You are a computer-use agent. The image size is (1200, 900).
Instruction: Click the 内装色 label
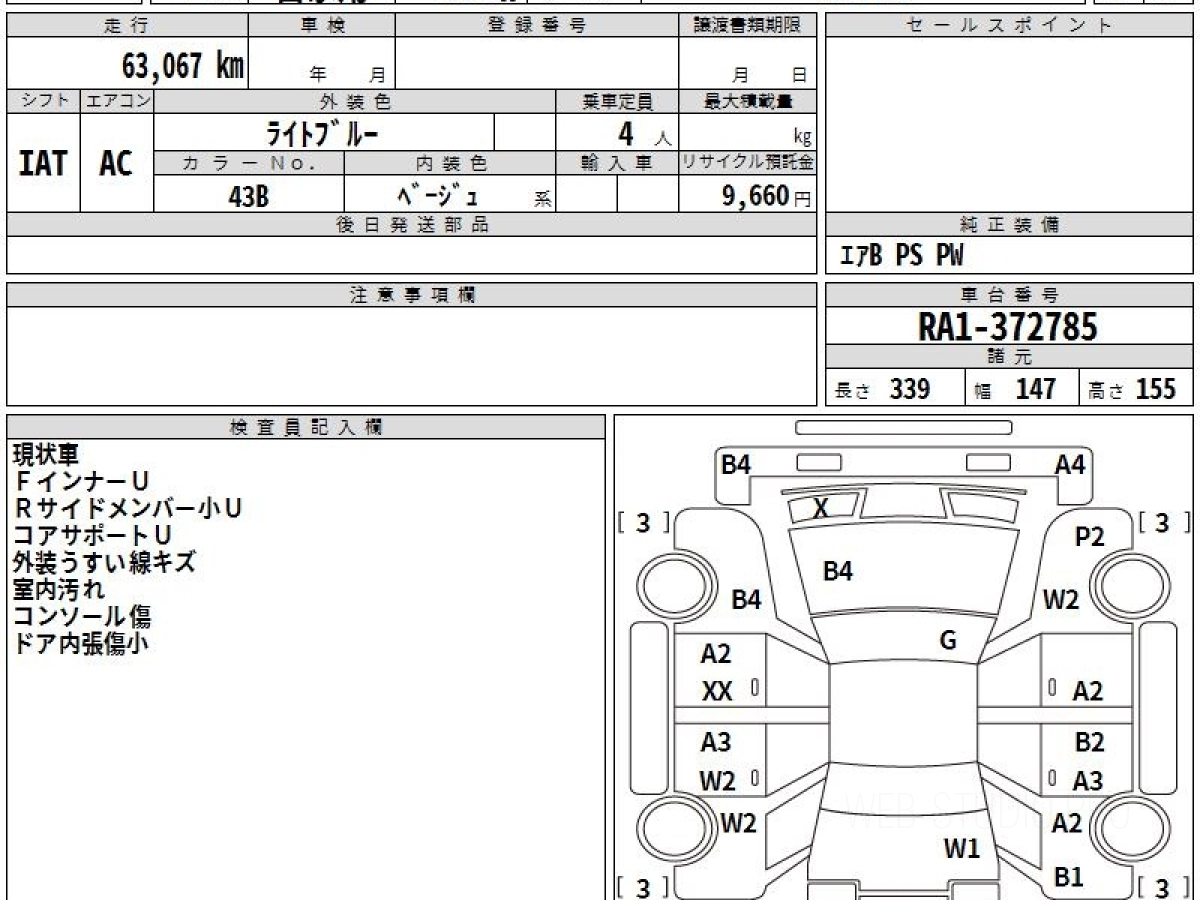(x=450, y=163)
